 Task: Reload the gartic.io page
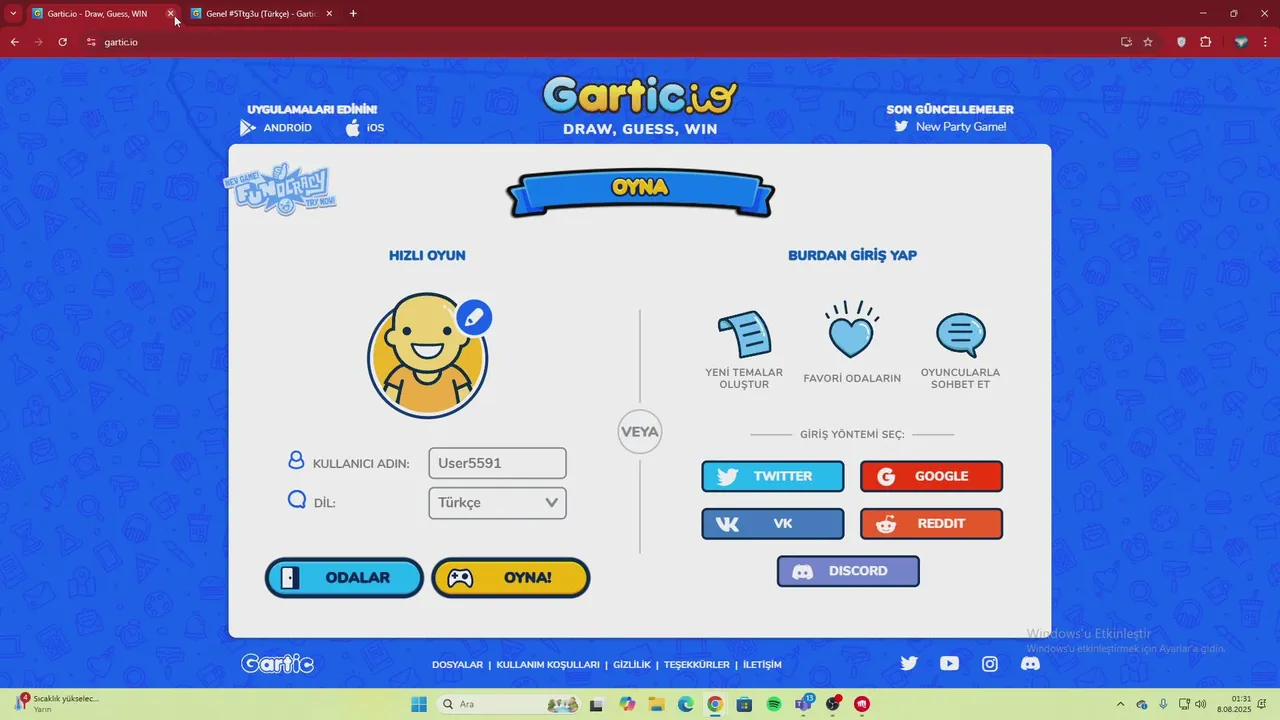(62, 42)
